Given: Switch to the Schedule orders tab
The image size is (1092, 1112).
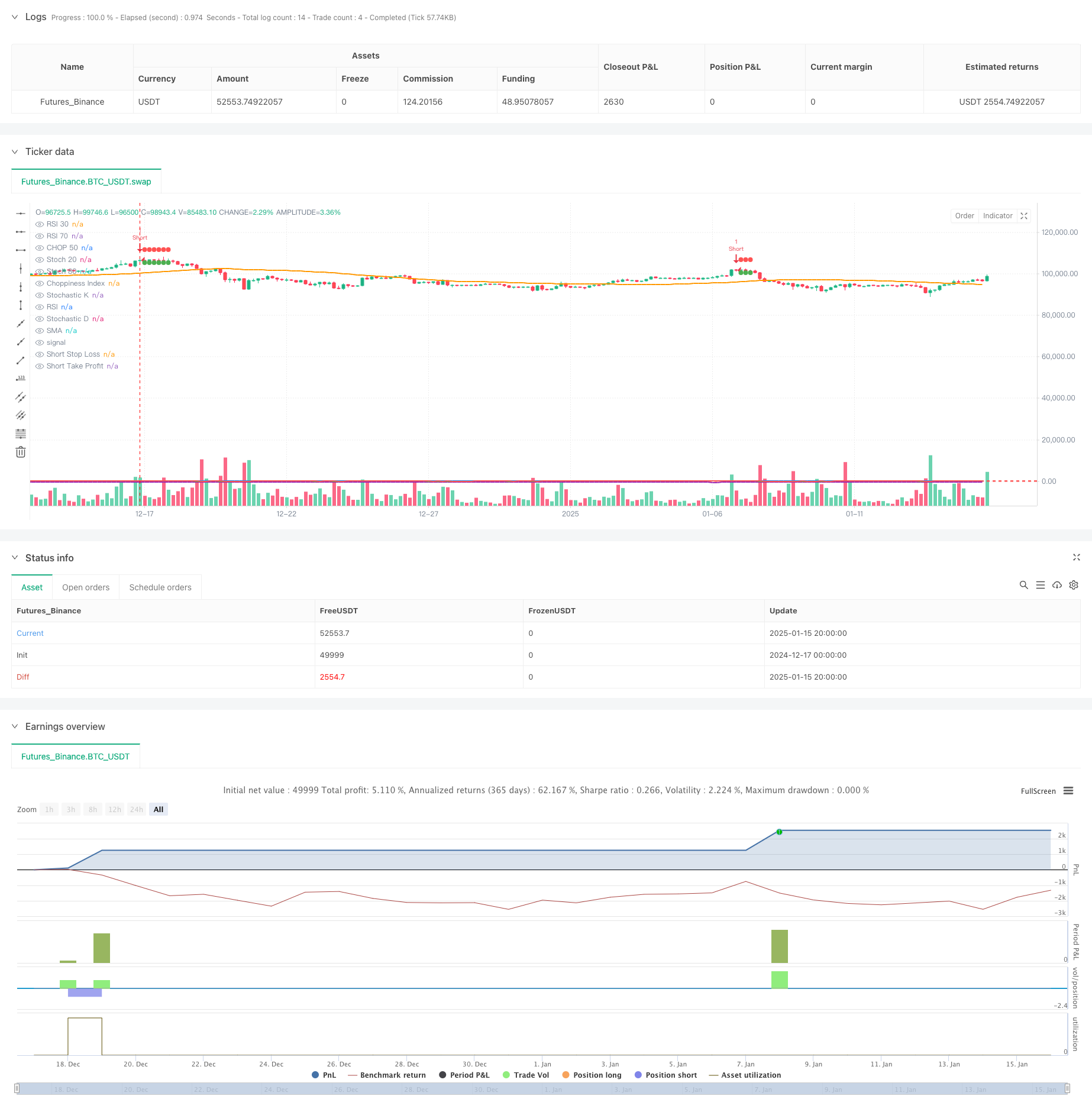Looking at the screenshot, I should tap(160, 587).
